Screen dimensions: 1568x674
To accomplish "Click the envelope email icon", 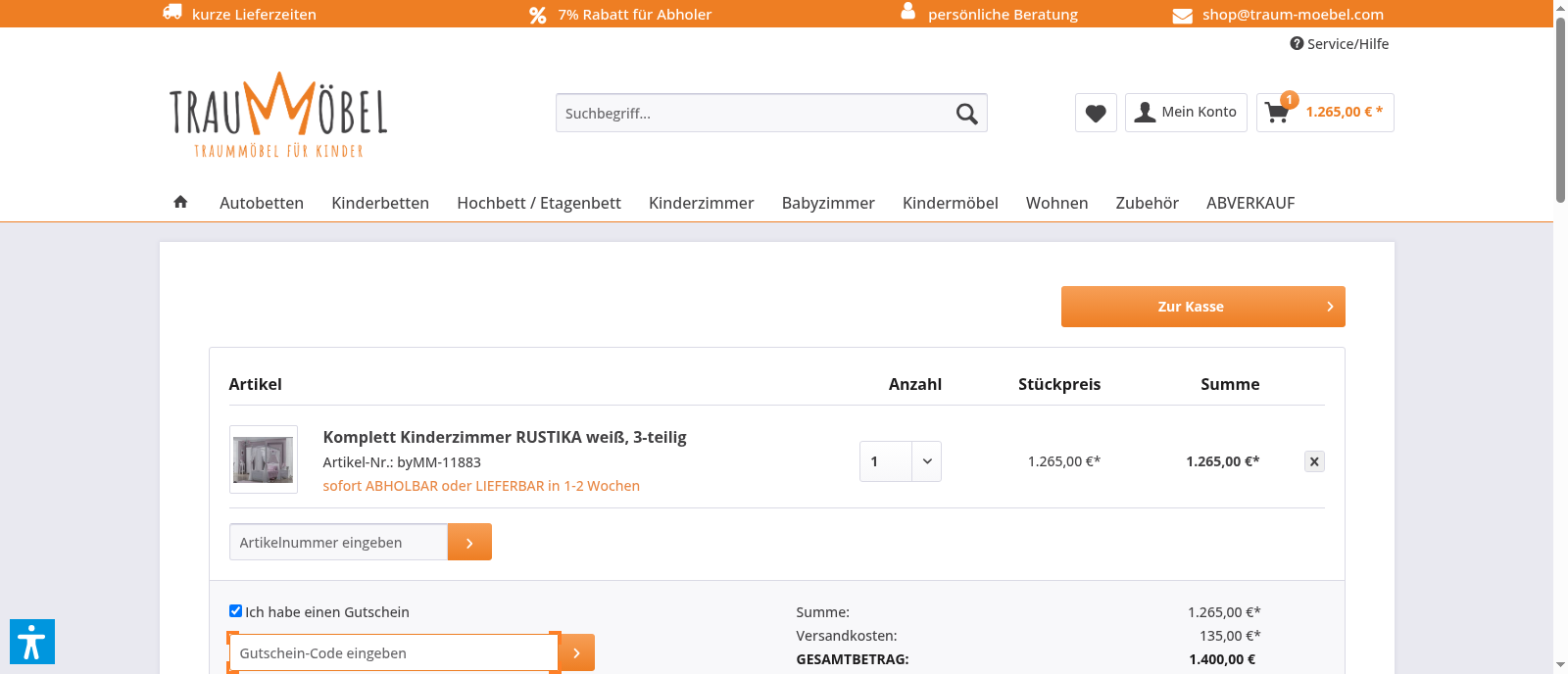I will tap(1183, 16).
